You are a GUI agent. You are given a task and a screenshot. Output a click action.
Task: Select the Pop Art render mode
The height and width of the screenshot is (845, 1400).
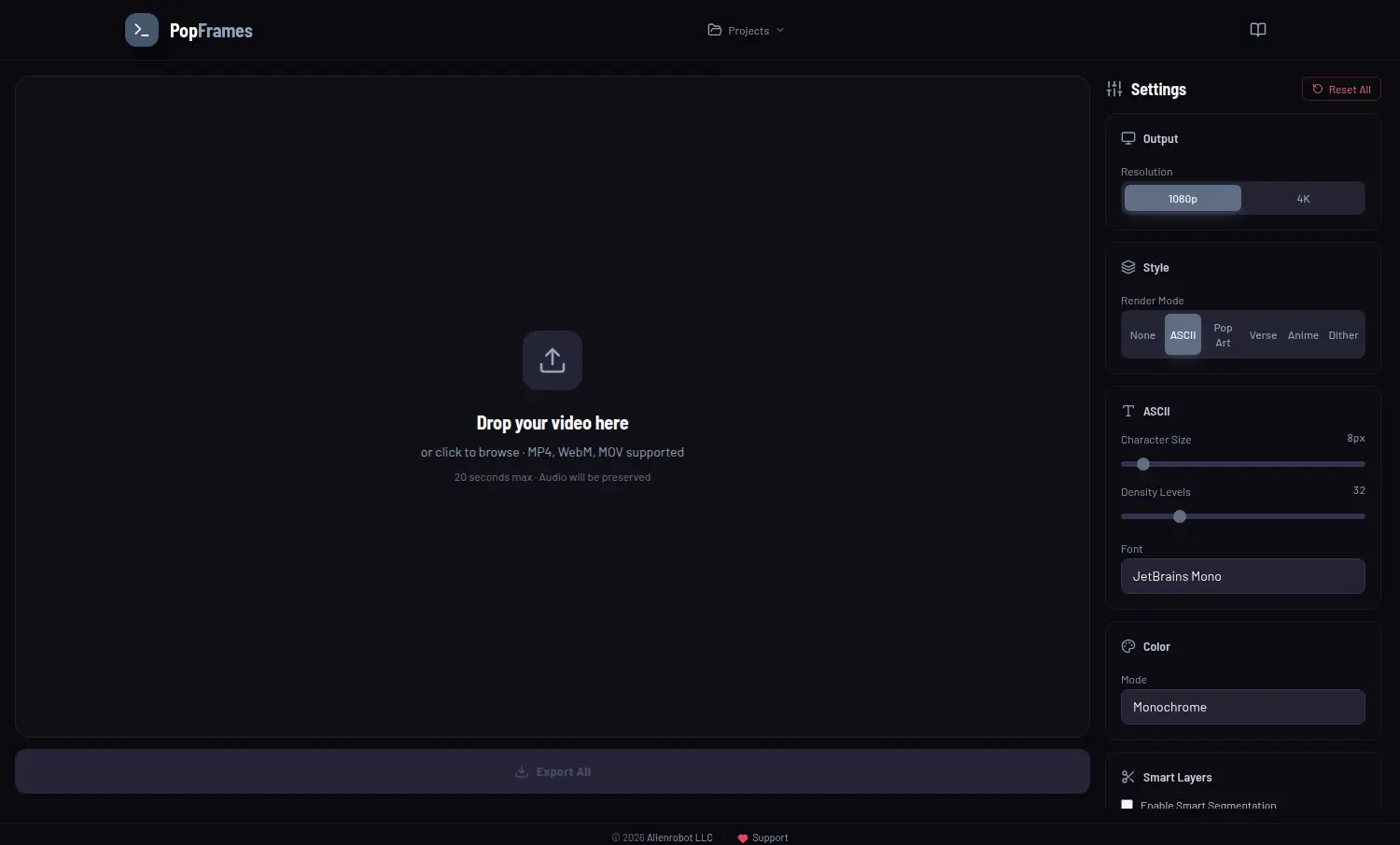tap(1223, 335)
